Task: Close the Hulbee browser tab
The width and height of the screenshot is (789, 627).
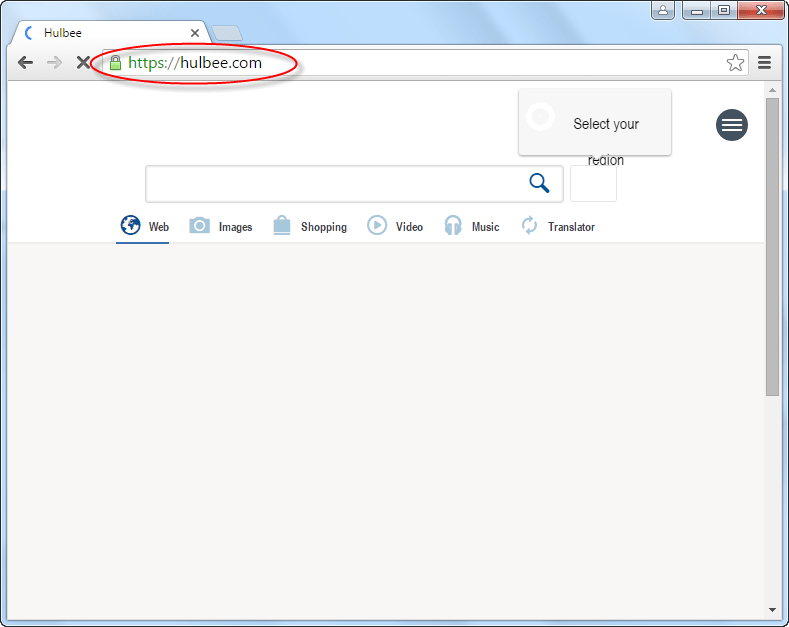Action: pos(195,33)
